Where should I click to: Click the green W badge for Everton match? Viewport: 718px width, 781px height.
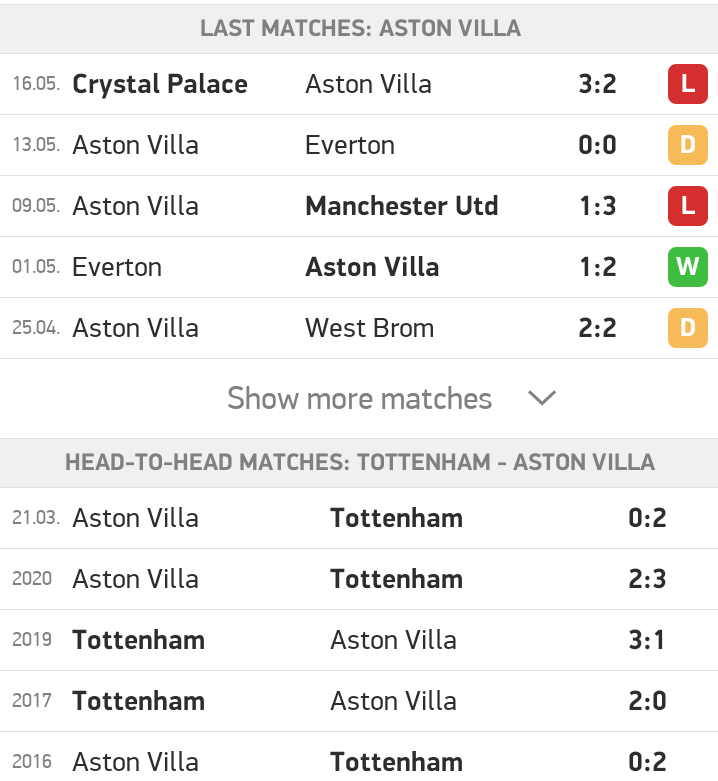tap(687, 267)
